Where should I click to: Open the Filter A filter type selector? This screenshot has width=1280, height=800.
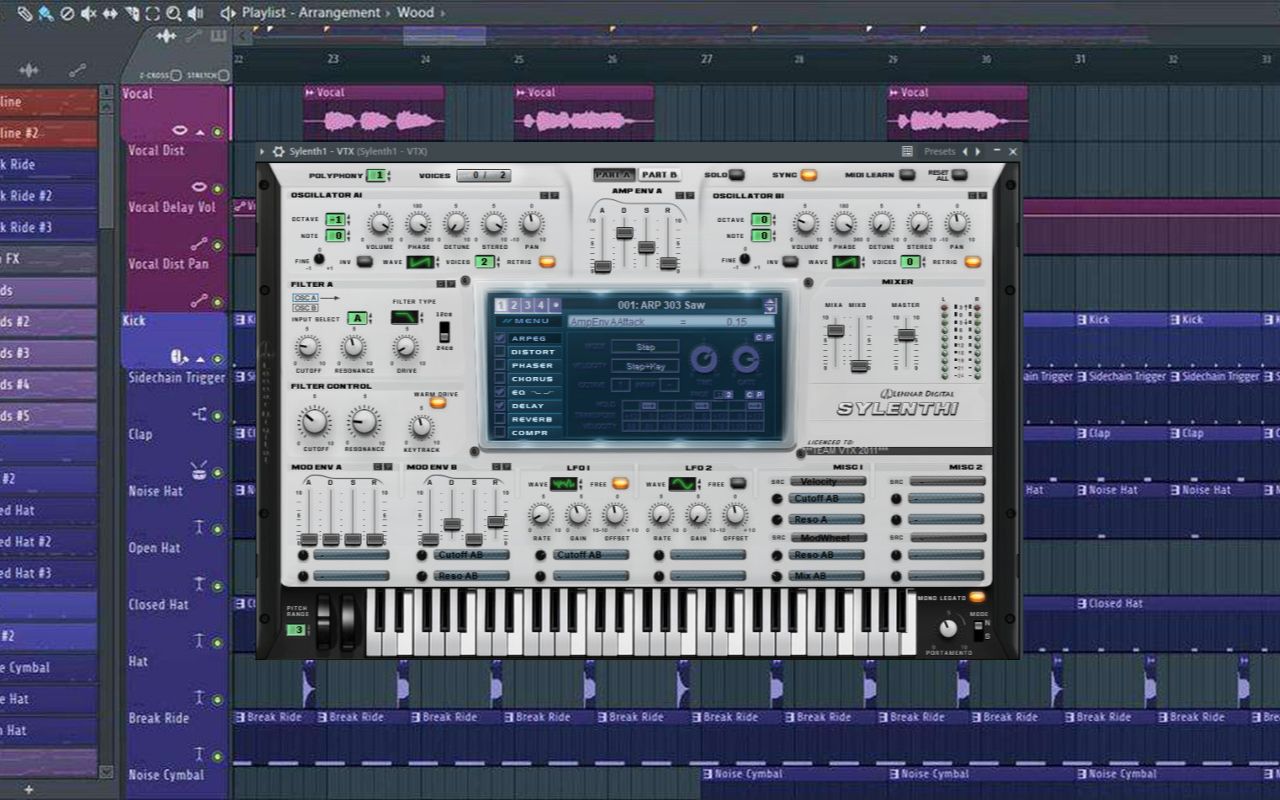coord(405,317)
